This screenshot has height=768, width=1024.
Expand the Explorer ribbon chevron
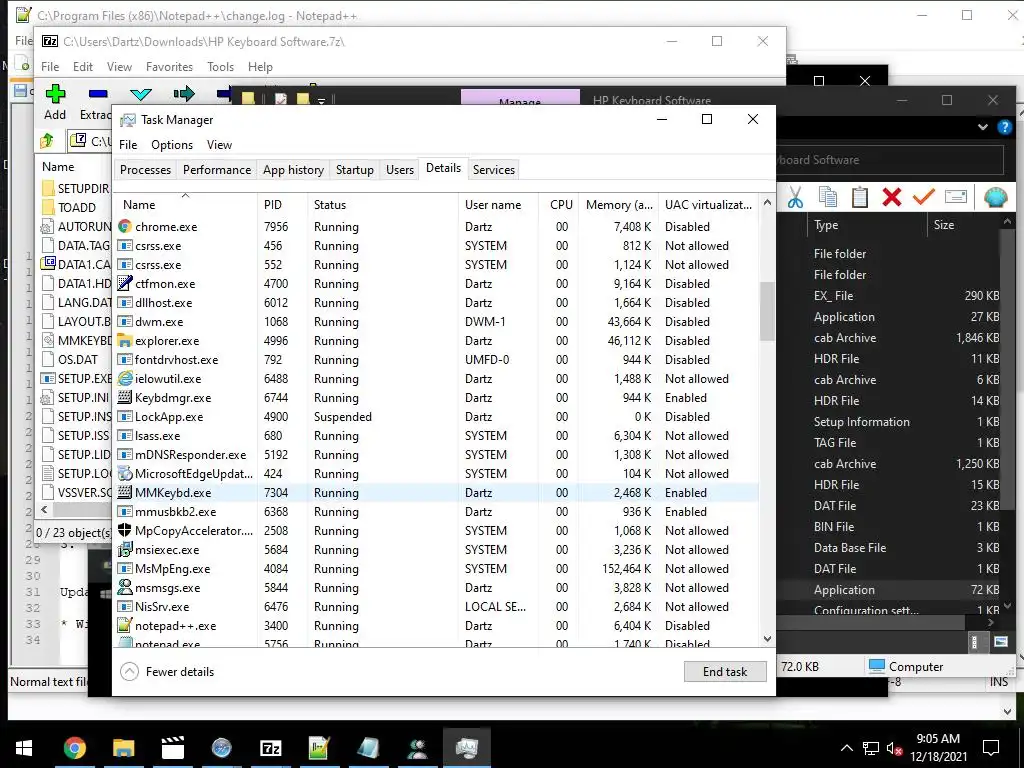tap(983, 127)
